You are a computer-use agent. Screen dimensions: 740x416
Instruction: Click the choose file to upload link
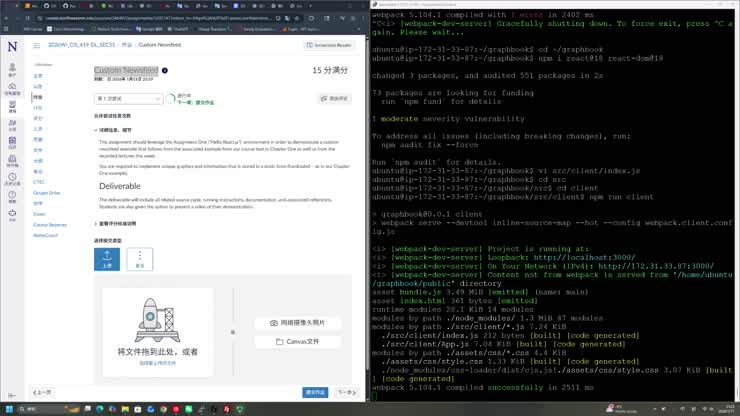tap(158, 363)
